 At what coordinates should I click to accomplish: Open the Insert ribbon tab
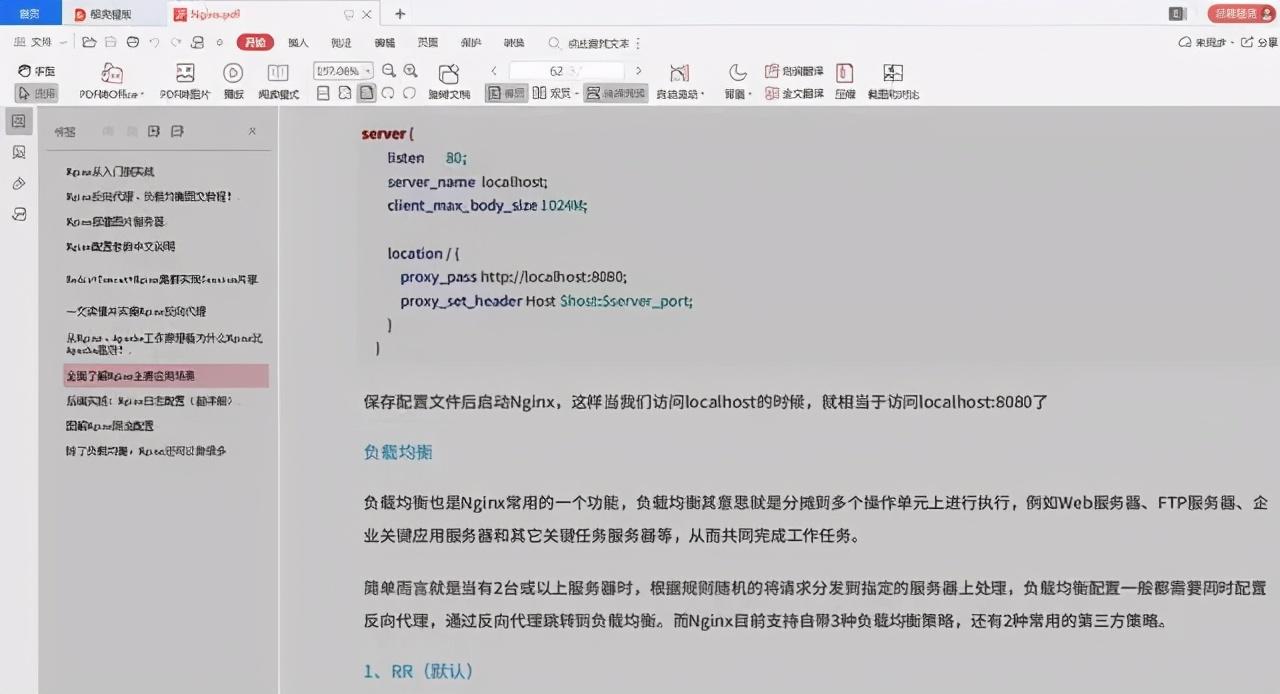pyautogui.click(x=298, y=42)
